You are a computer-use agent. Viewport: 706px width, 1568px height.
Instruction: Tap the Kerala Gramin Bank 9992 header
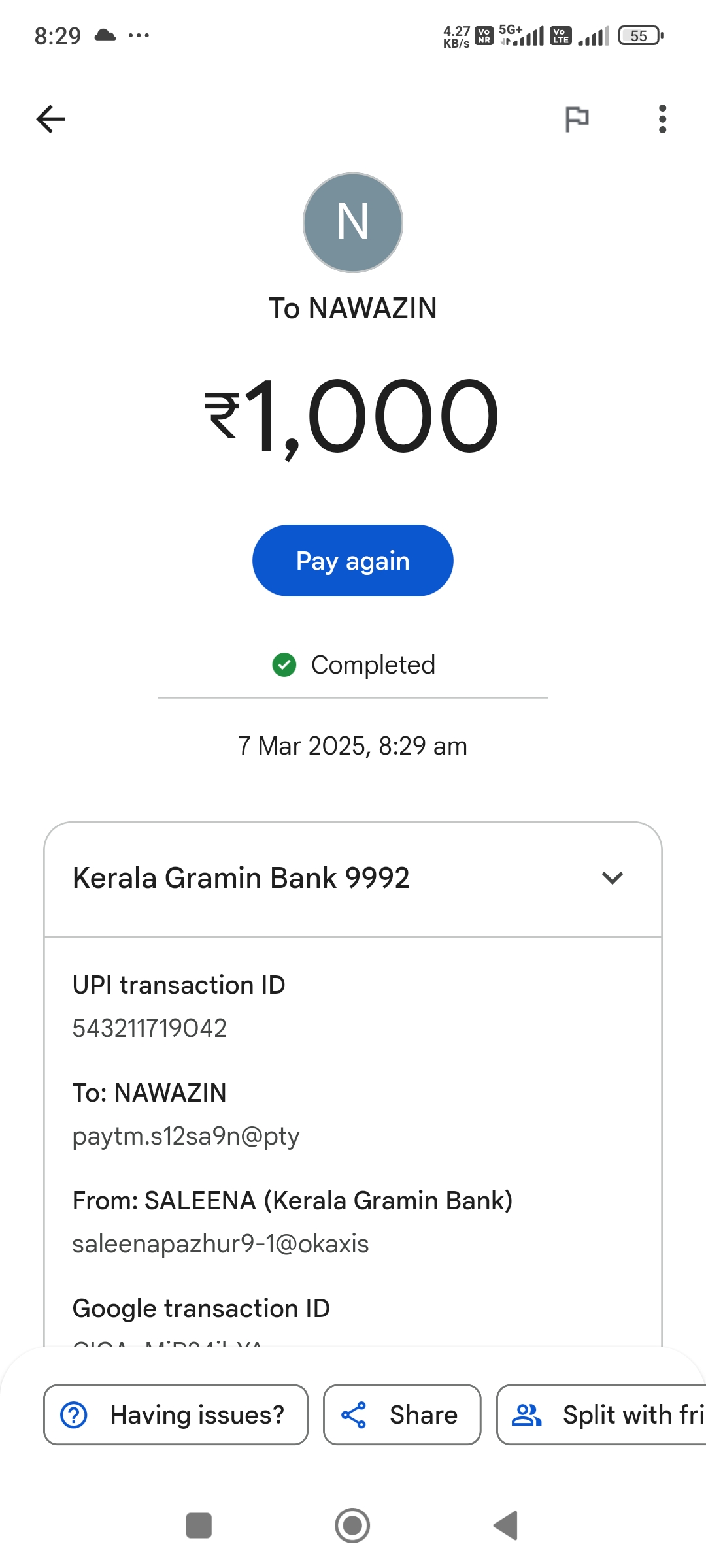[241, 878]
